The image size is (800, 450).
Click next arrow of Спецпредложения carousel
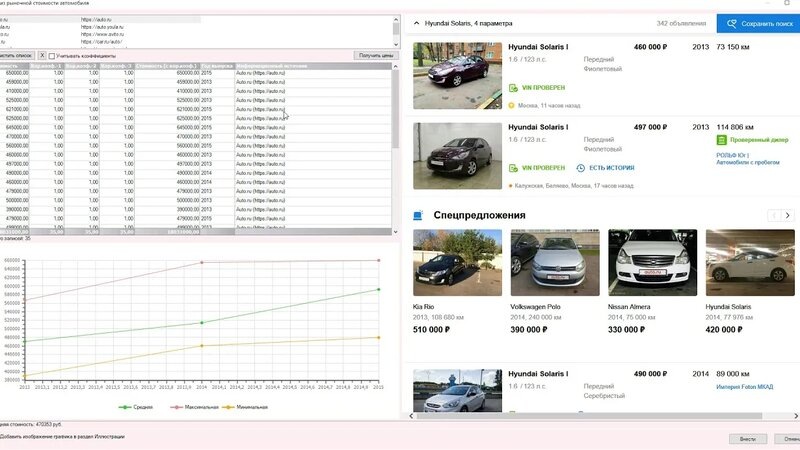pyautogui.click(x=788, y=215)
